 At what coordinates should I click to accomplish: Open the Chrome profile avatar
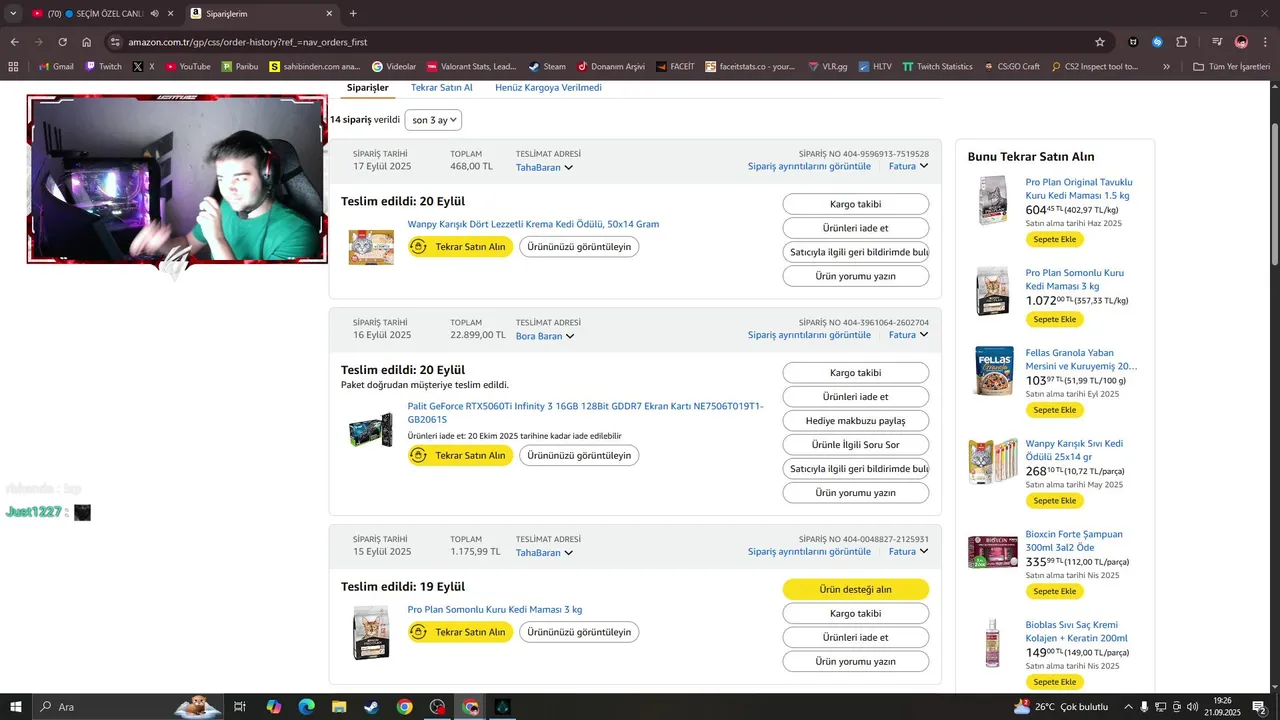coord(1241,42)
